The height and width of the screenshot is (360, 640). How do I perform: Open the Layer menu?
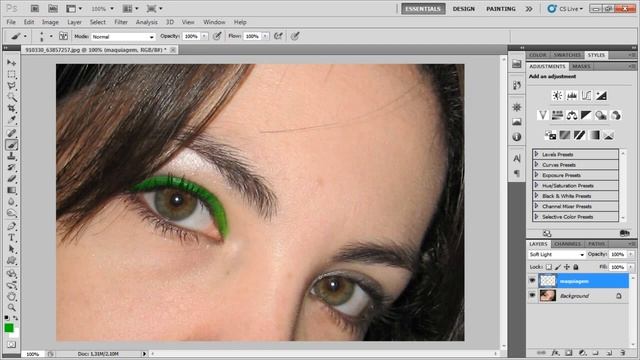(x=74, y=22)
